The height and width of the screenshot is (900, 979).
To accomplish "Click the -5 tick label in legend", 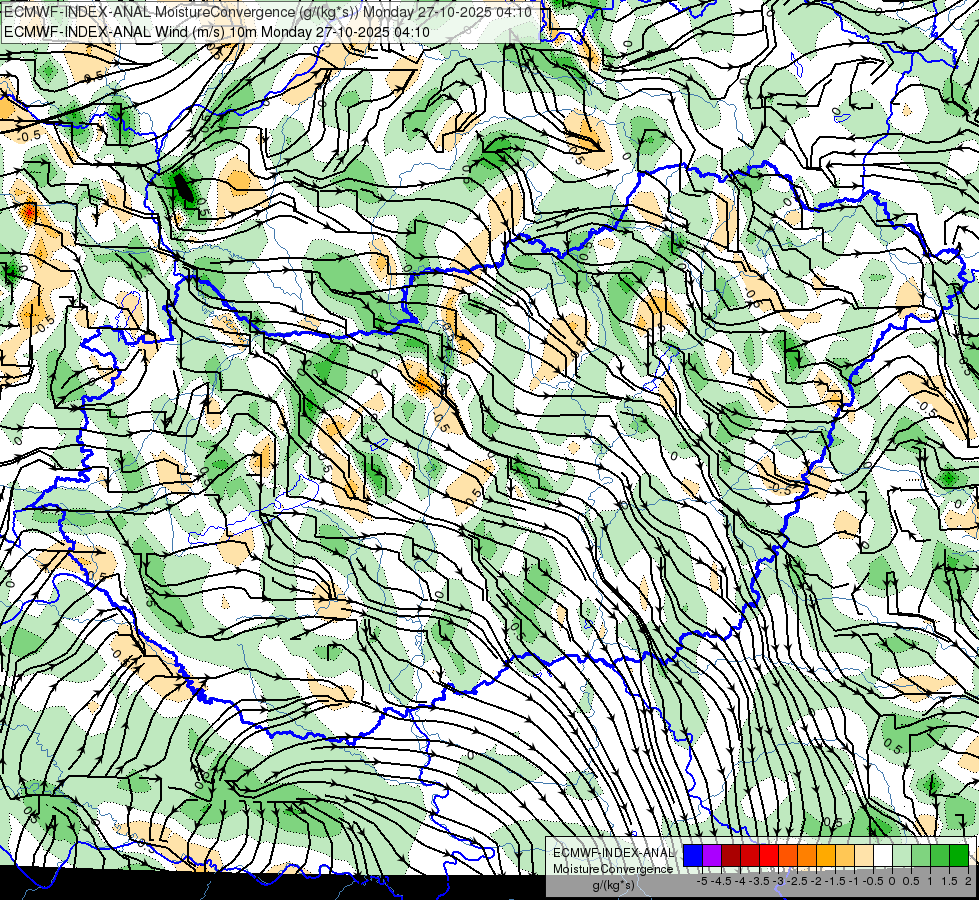I will click(x=702, y=881).
